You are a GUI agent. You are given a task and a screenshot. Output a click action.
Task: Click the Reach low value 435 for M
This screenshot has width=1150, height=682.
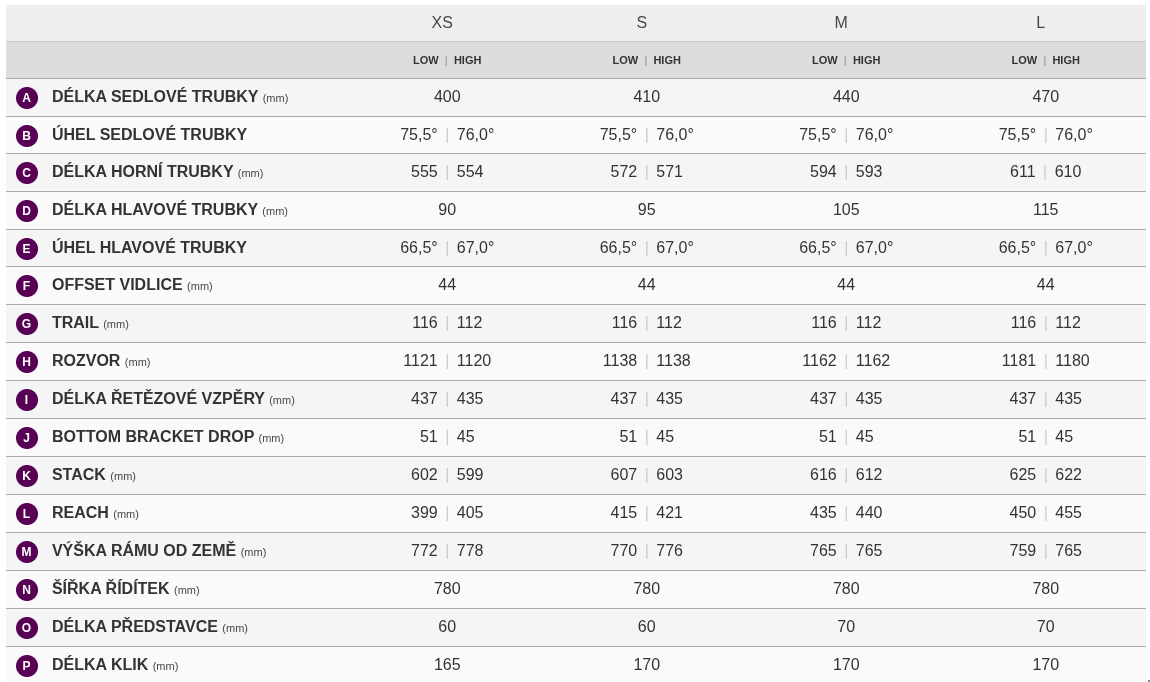[x=823, y=513]
